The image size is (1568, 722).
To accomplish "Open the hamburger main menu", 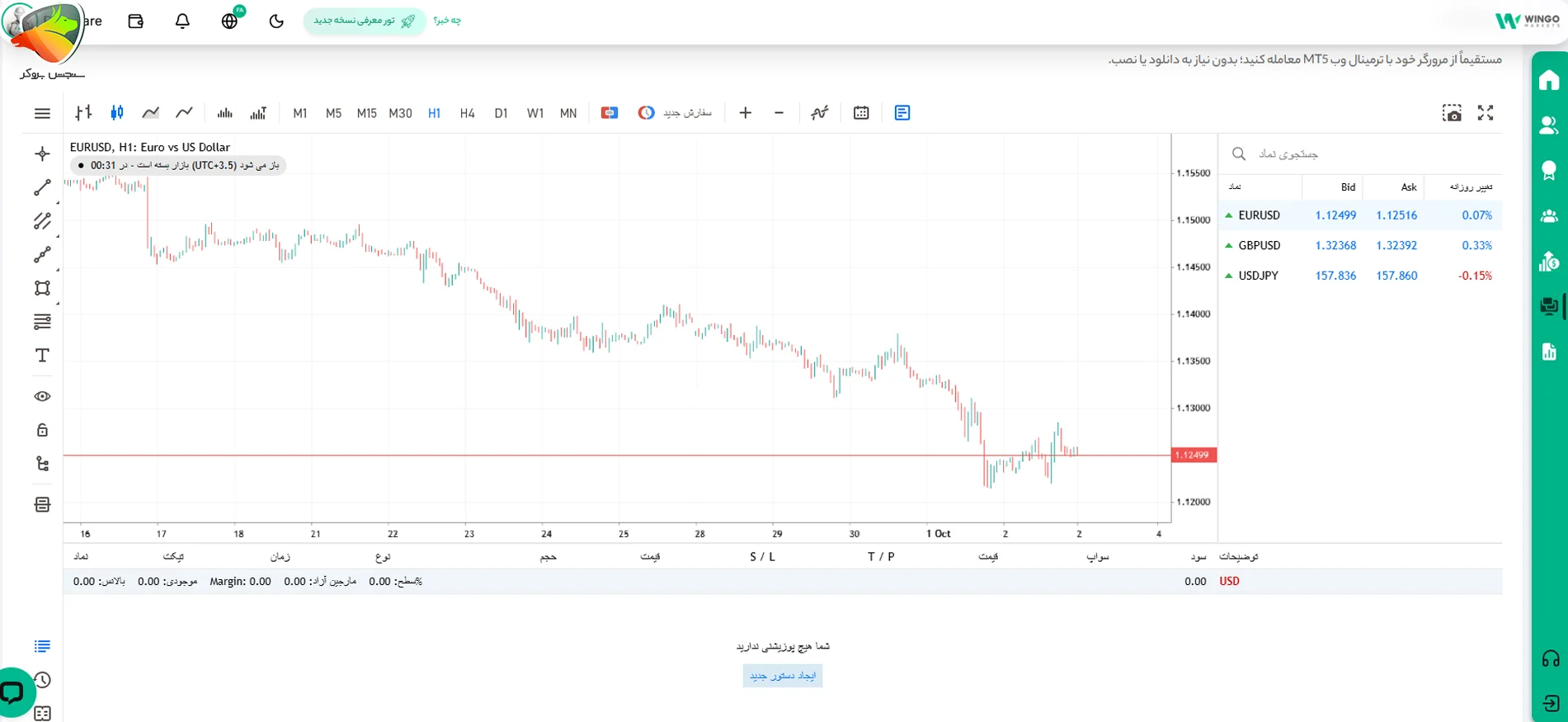I will click(42, 113).
